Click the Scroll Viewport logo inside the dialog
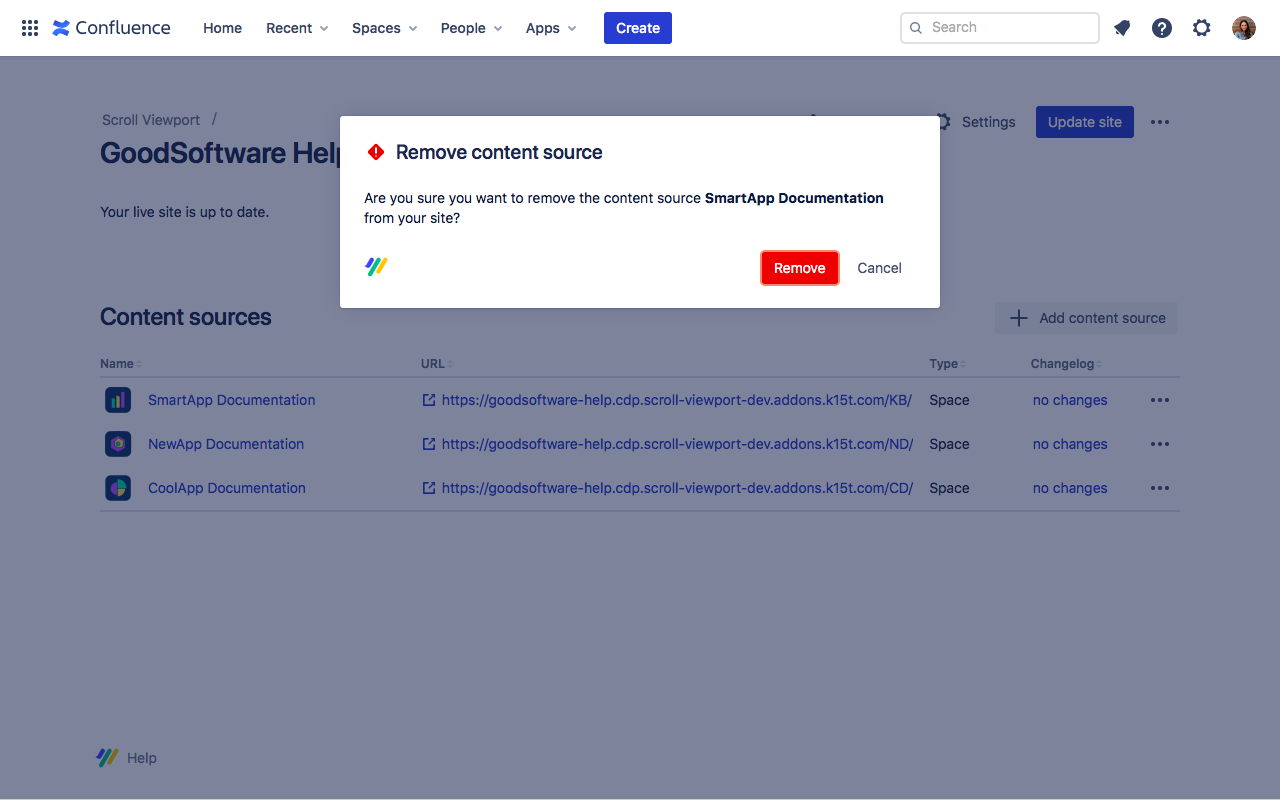Viewport: 1280px width, 800px height. coord(376,266)
